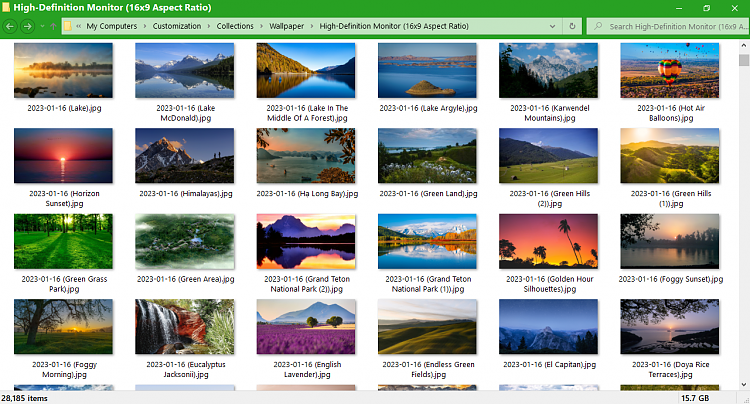The width and height of the screenshot is (750, 404).
Task: Open recent locations dropdown arrow
Action: tap(42, 26)
